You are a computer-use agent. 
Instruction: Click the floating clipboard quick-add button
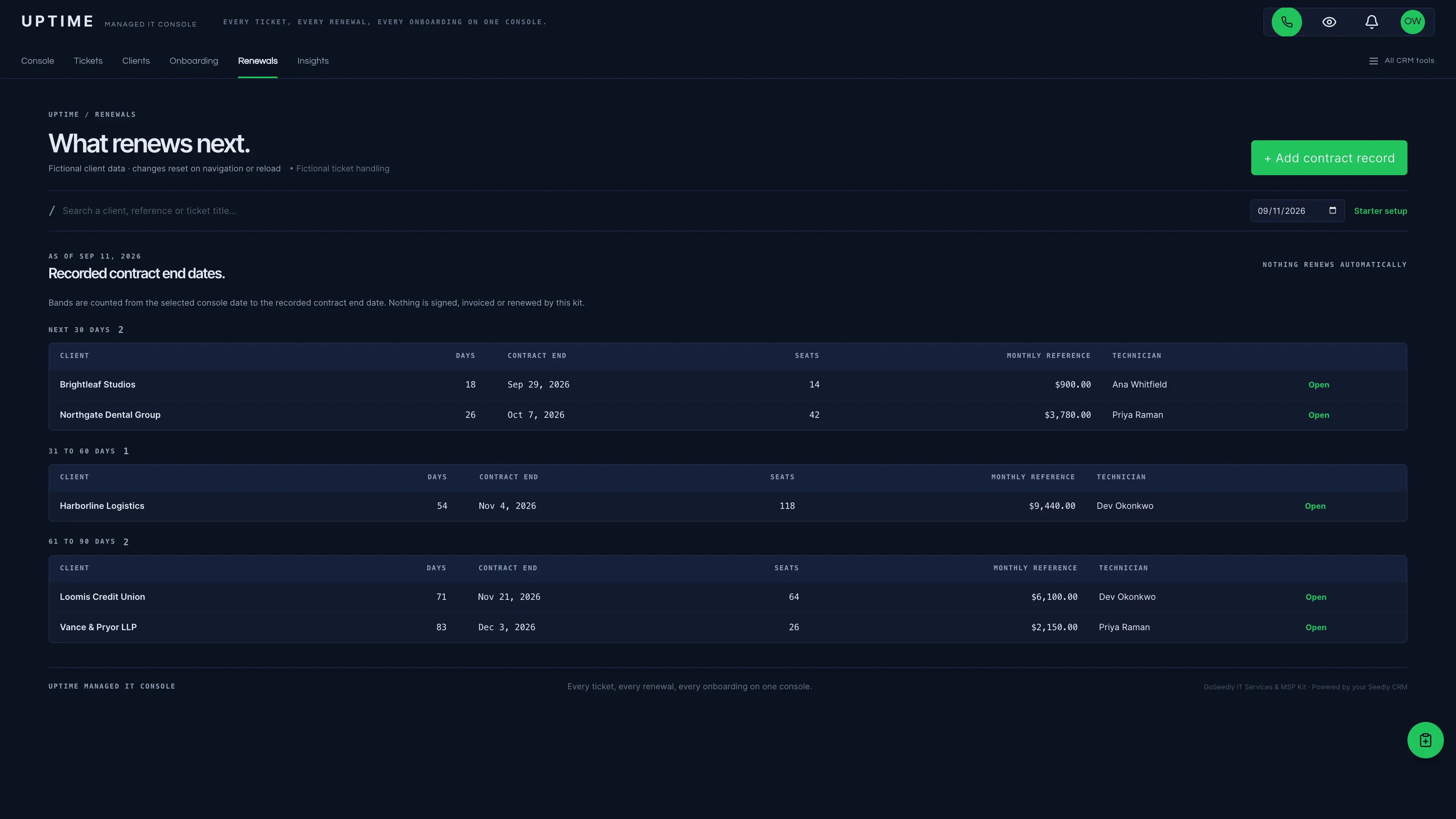[1425, 740]
